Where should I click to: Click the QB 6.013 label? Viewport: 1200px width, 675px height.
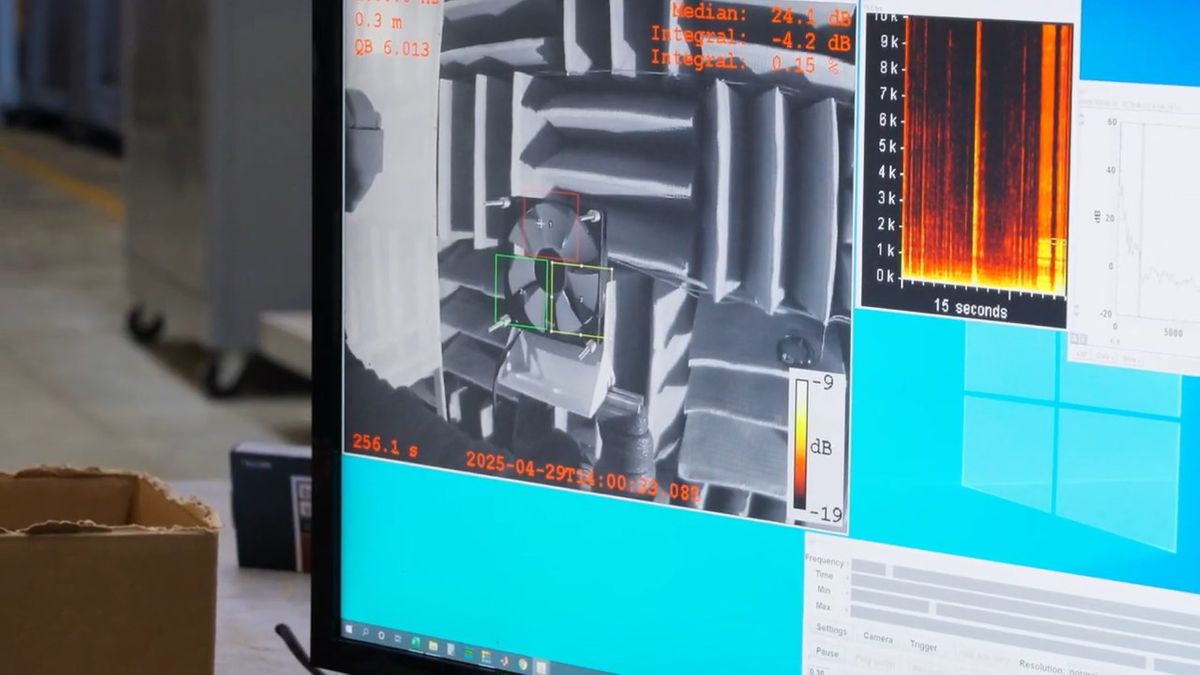point(391,48)
